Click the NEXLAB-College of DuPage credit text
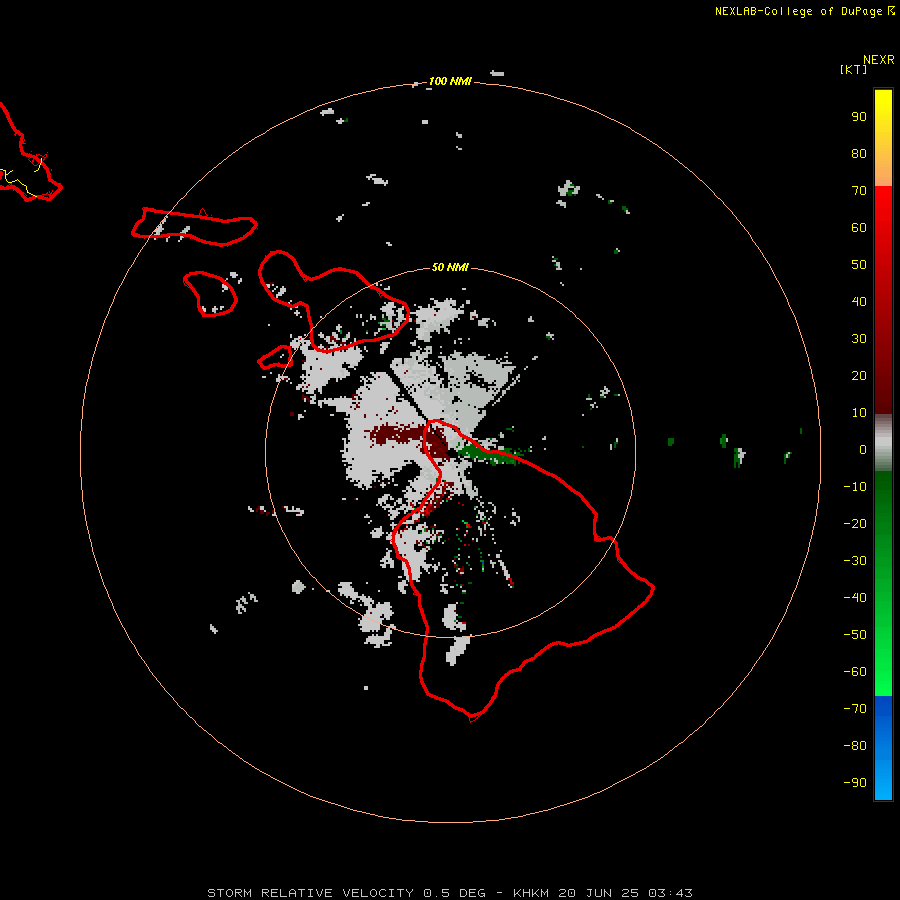The width and height of the screenshot is (900, 900). pos(798,11)
